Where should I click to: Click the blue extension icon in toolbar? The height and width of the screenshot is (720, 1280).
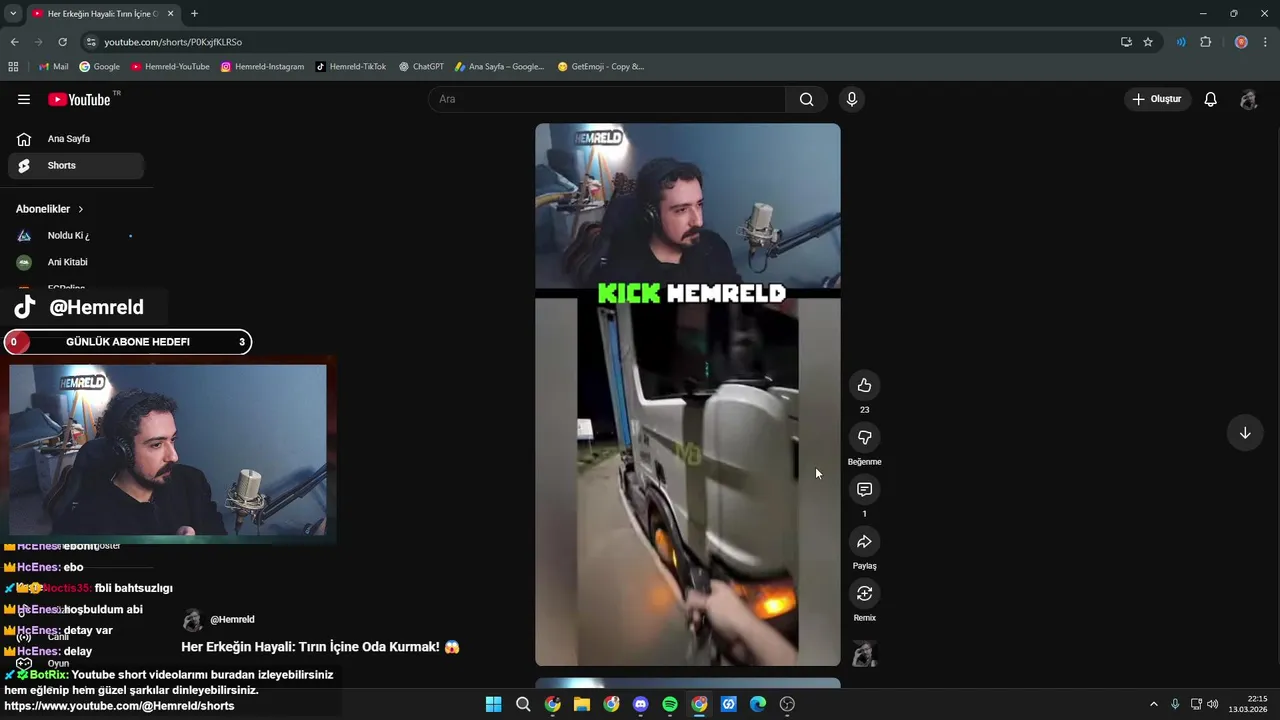pos(1181,42)
